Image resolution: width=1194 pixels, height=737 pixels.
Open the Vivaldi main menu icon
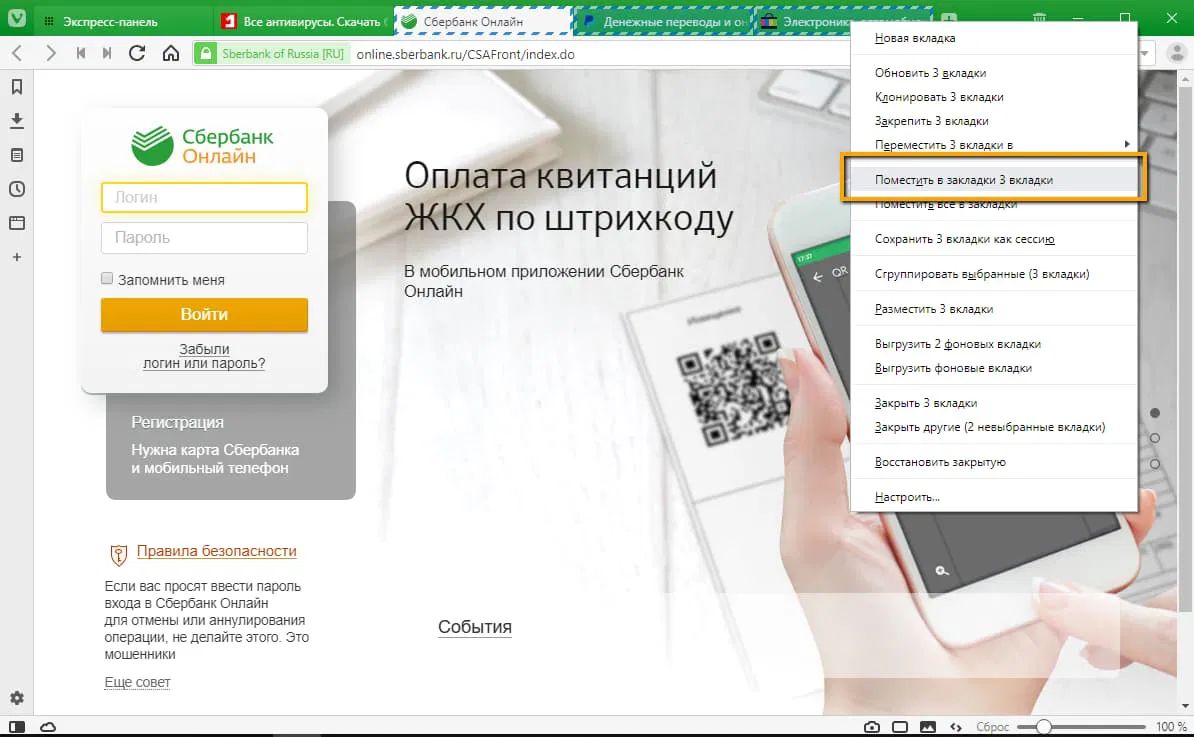(x=16, y=18)
